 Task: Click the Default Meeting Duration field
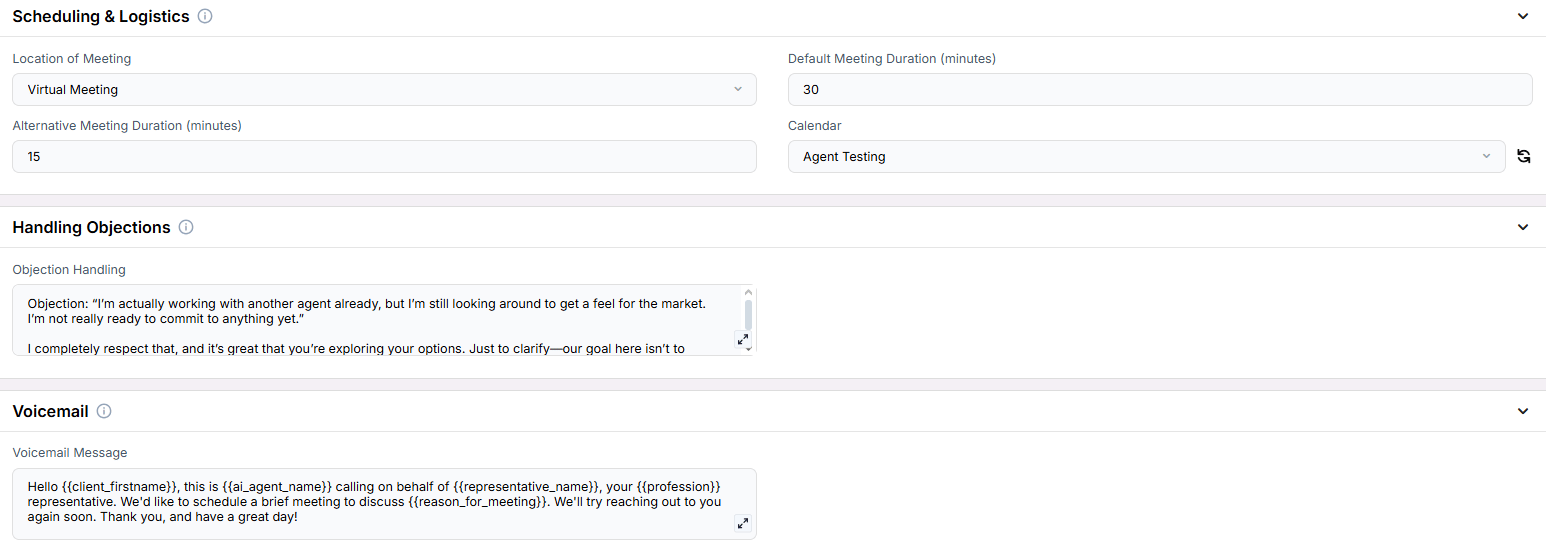[x=1160, y=89]
